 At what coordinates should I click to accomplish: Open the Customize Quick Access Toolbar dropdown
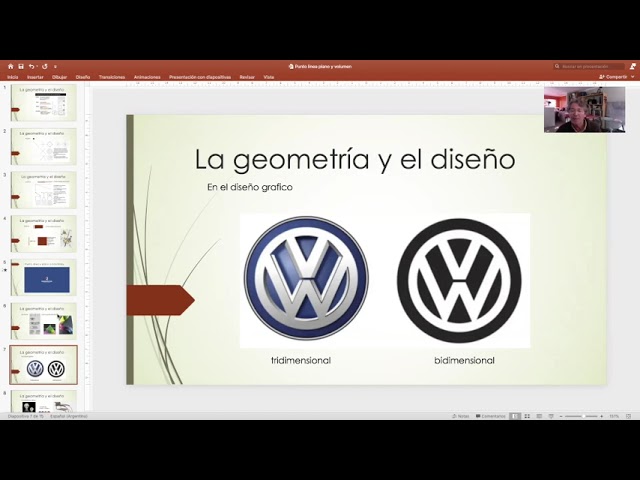pos(55,67)
